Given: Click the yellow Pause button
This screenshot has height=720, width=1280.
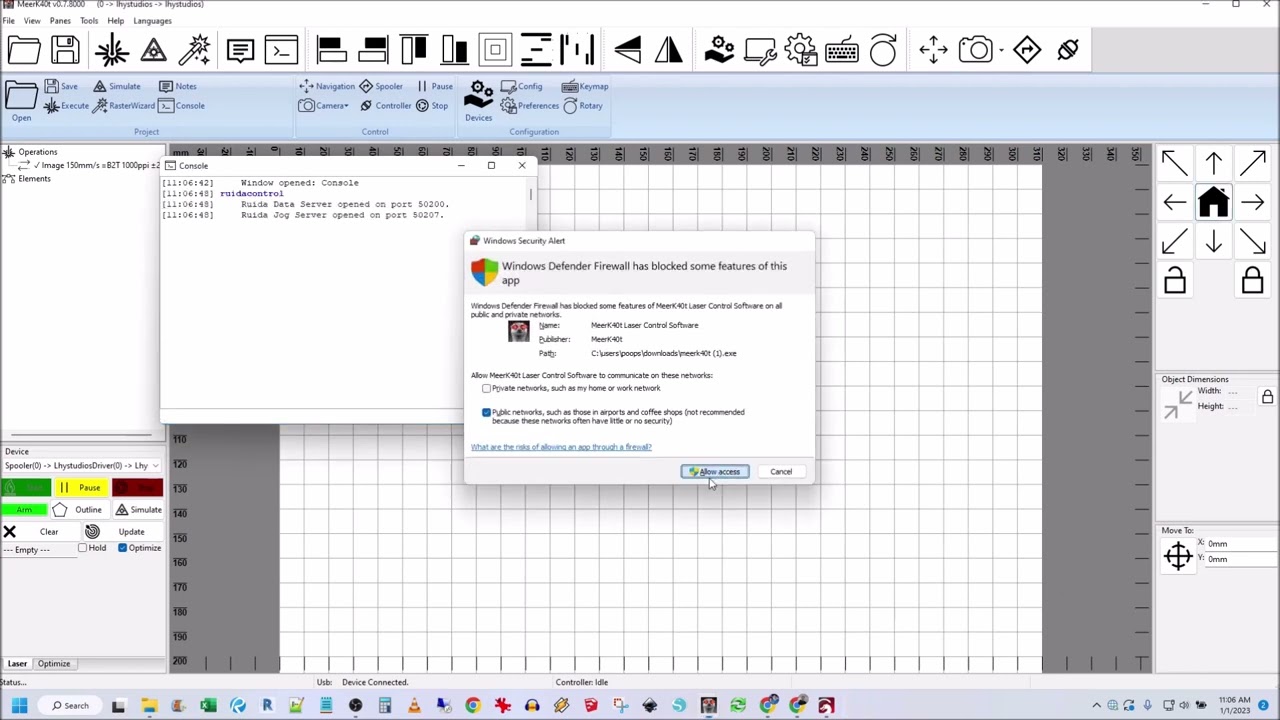Looking at the screenshot, I should pyautogui.click(x=82, y=488).
